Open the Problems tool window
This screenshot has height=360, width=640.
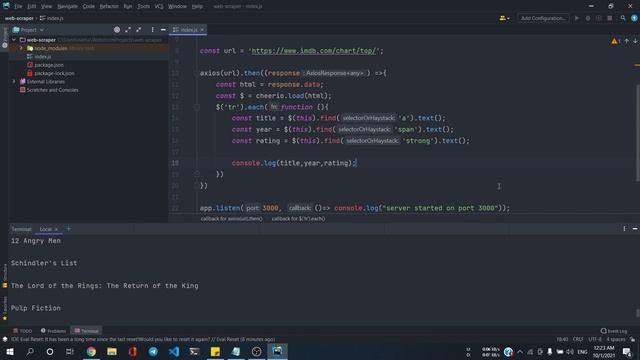pyautogui.click(x=53, y=331)
